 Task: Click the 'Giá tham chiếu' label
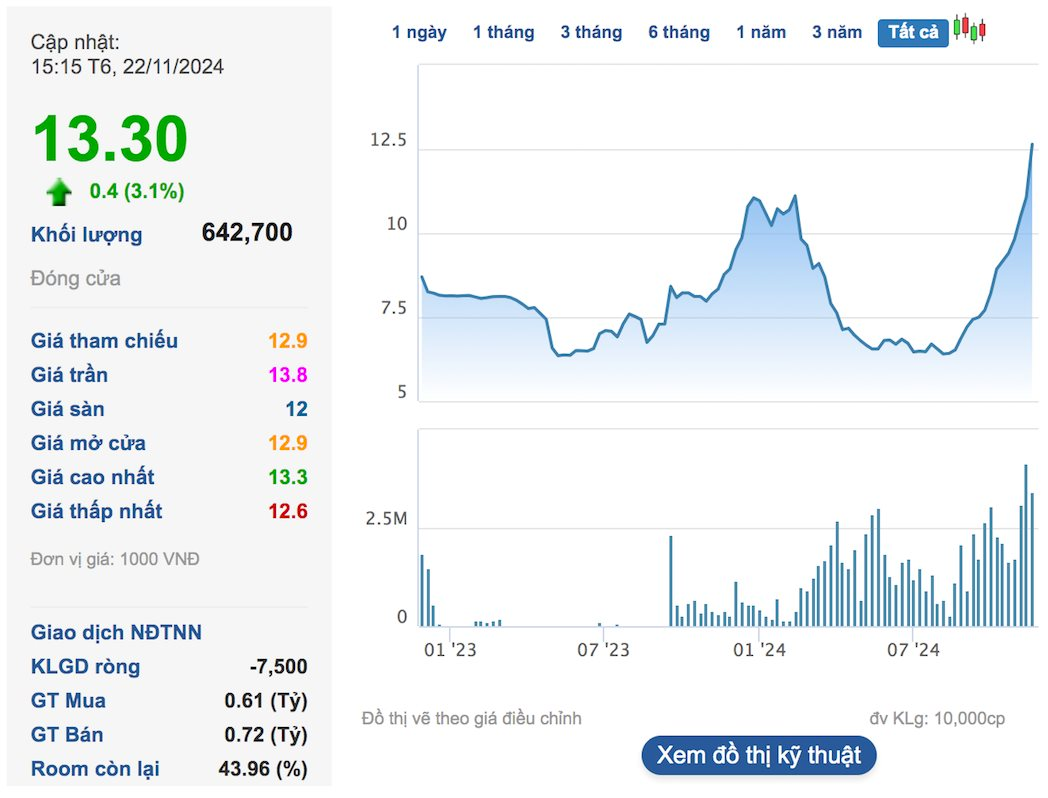coord(104,340)
